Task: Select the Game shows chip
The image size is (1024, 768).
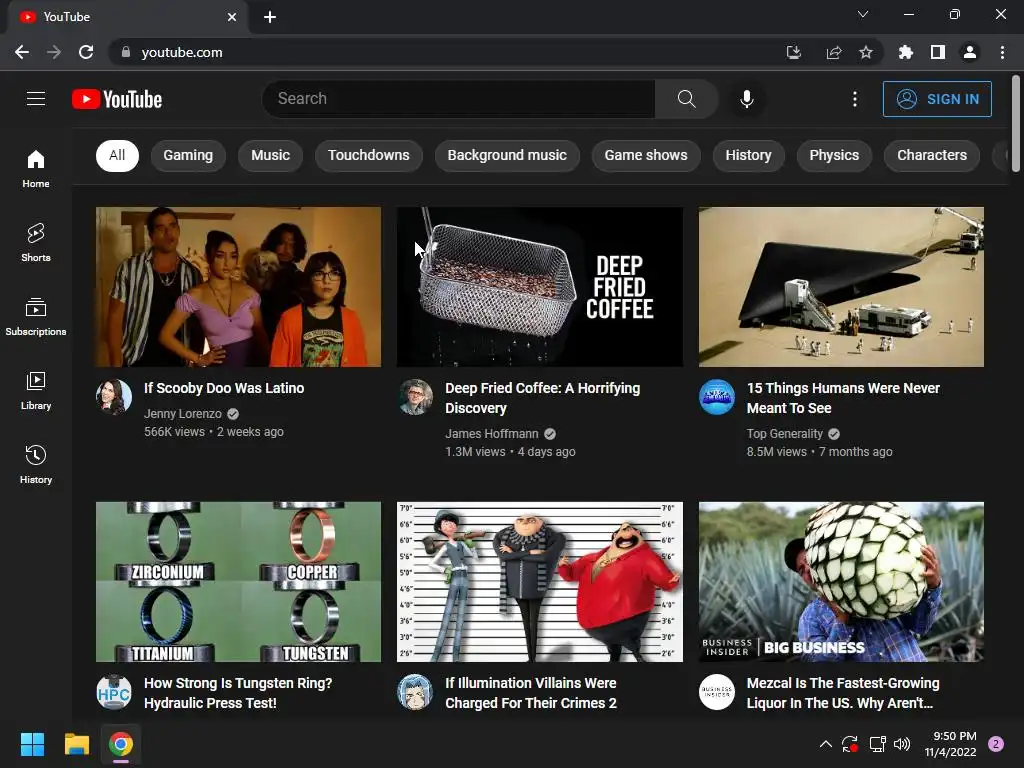Action: pos(646,155)
